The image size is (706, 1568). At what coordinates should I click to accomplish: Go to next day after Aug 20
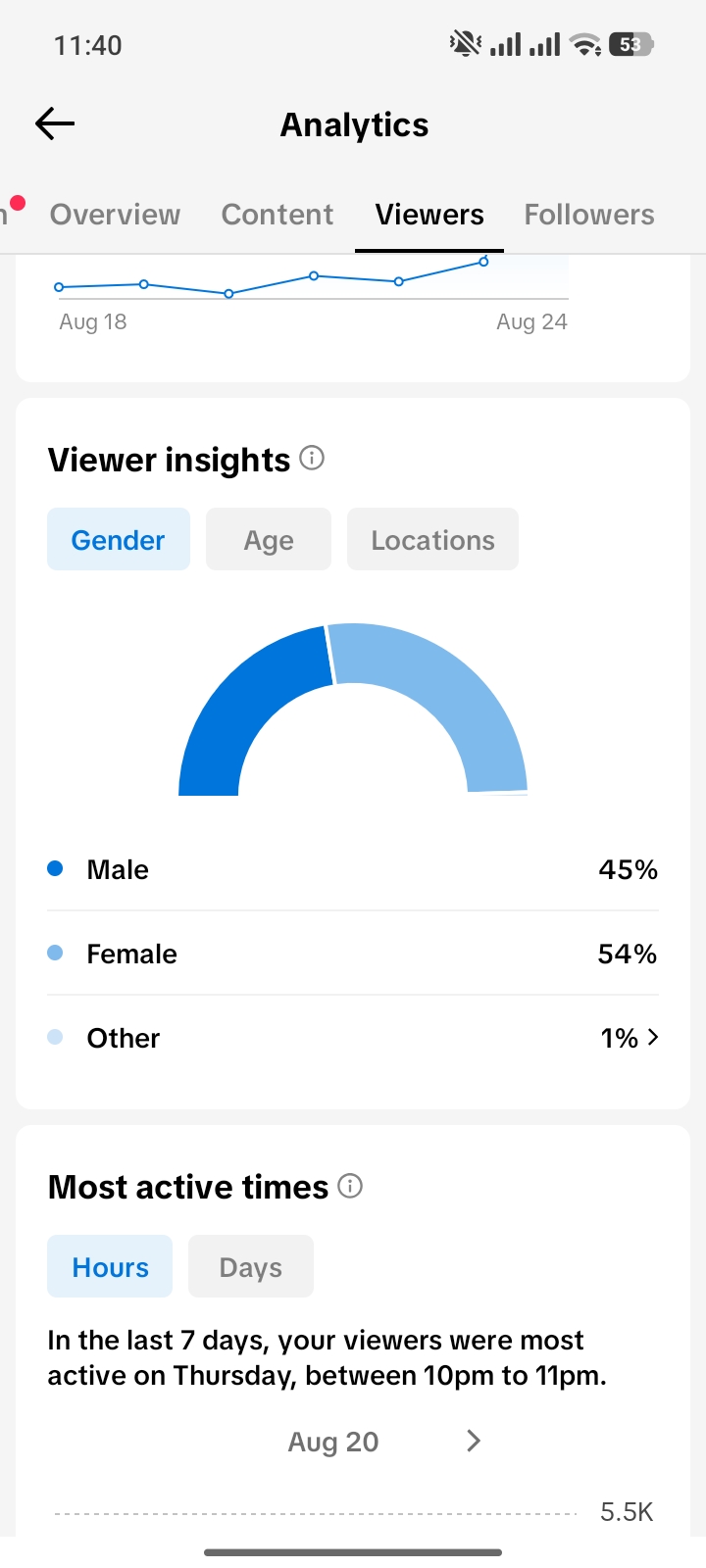click(x=474, y=1441)
